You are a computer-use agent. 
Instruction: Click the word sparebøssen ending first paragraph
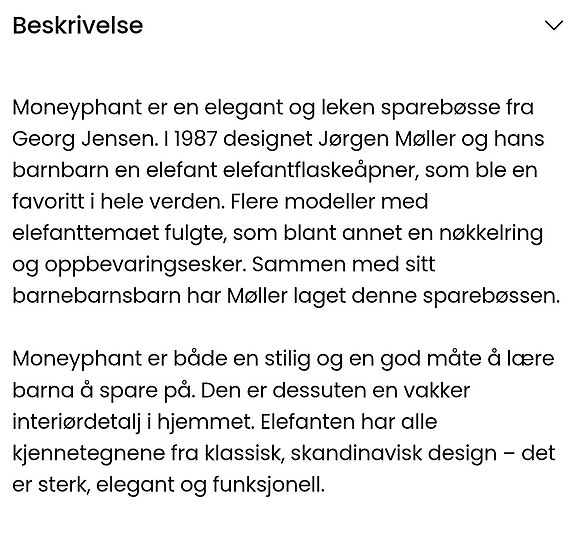click(491, 297)
